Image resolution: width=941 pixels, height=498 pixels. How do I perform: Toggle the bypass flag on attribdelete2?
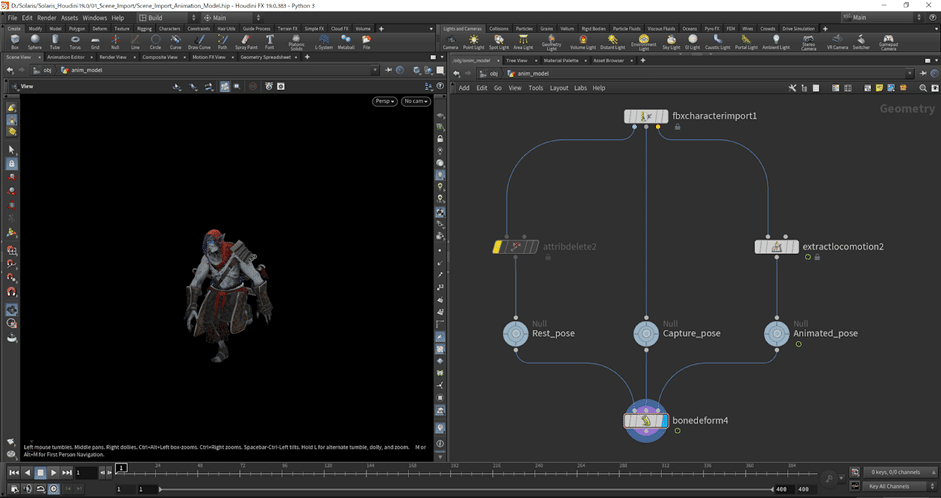[499, 246]
